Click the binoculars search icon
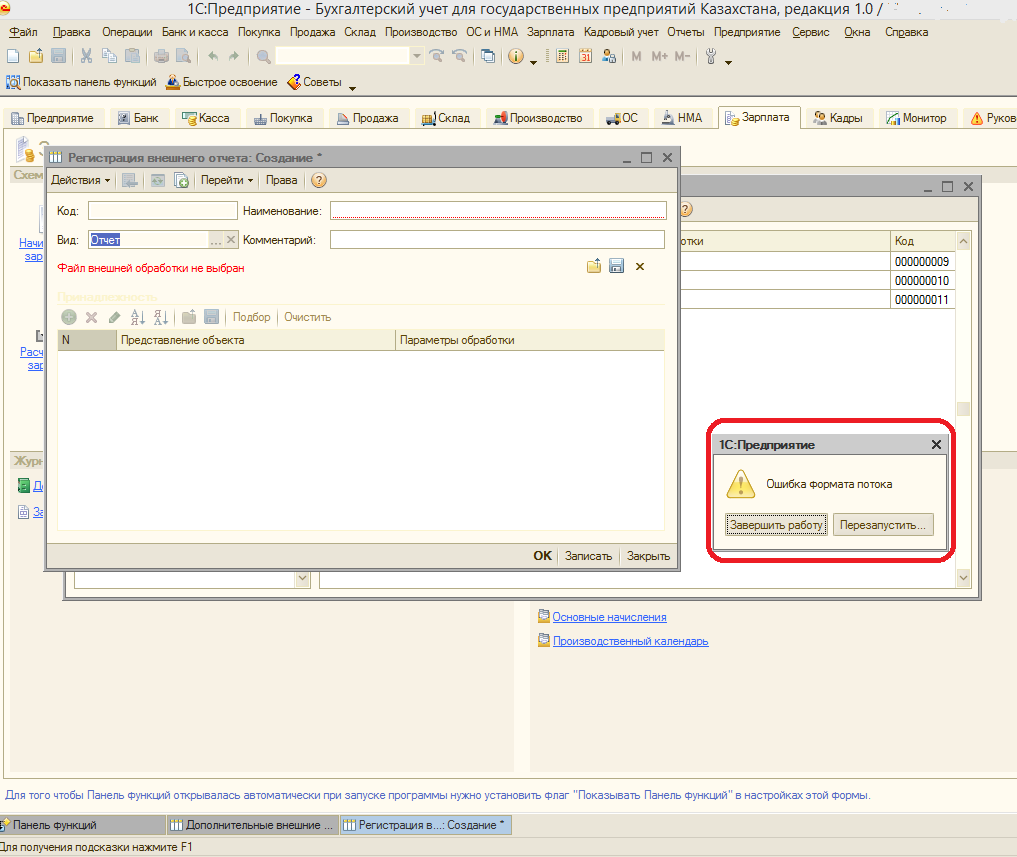 pyautogui.click(x=263, y=57)
